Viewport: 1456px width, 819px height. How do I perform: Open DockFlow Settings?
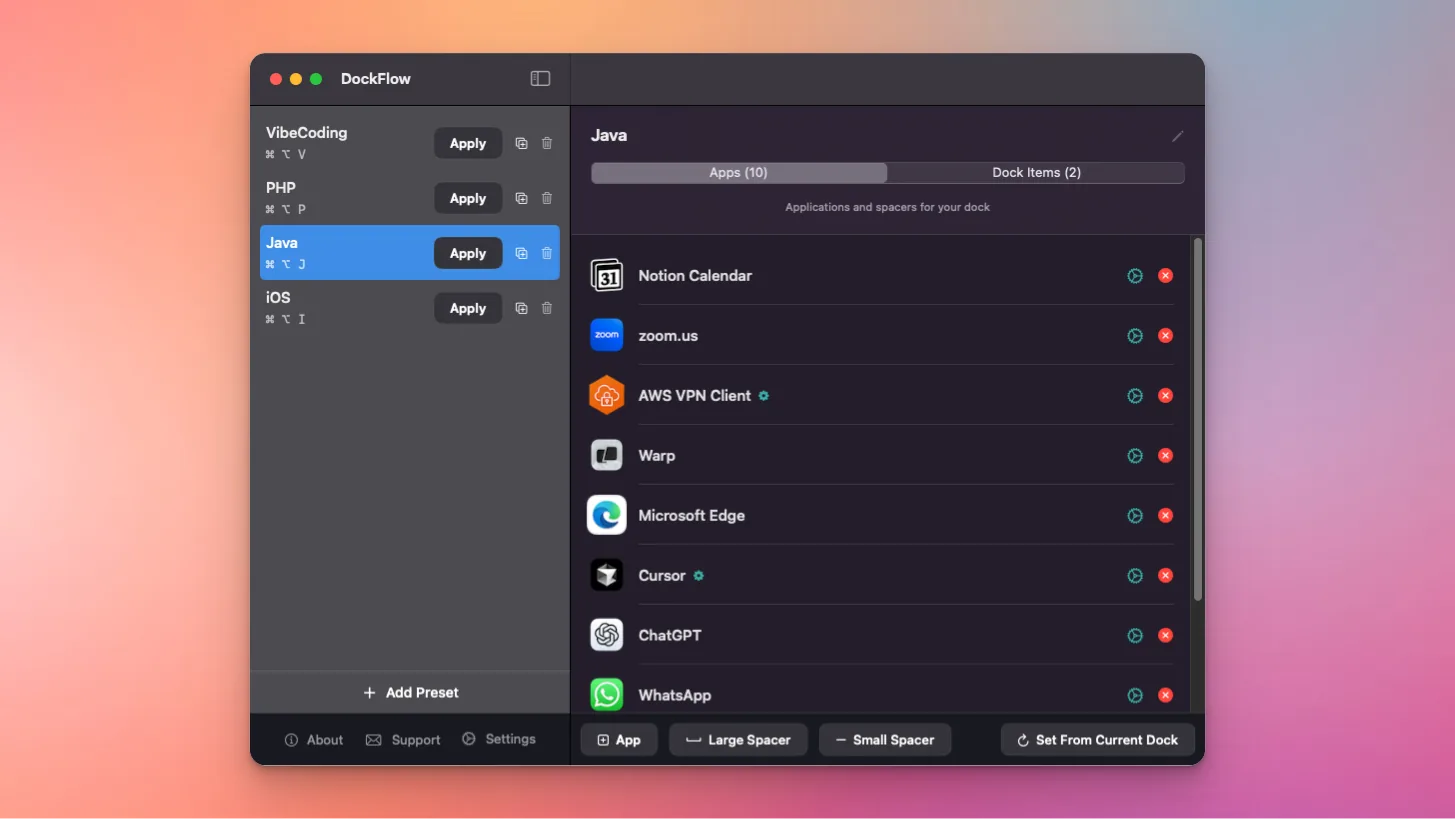(x=499, y=739)
